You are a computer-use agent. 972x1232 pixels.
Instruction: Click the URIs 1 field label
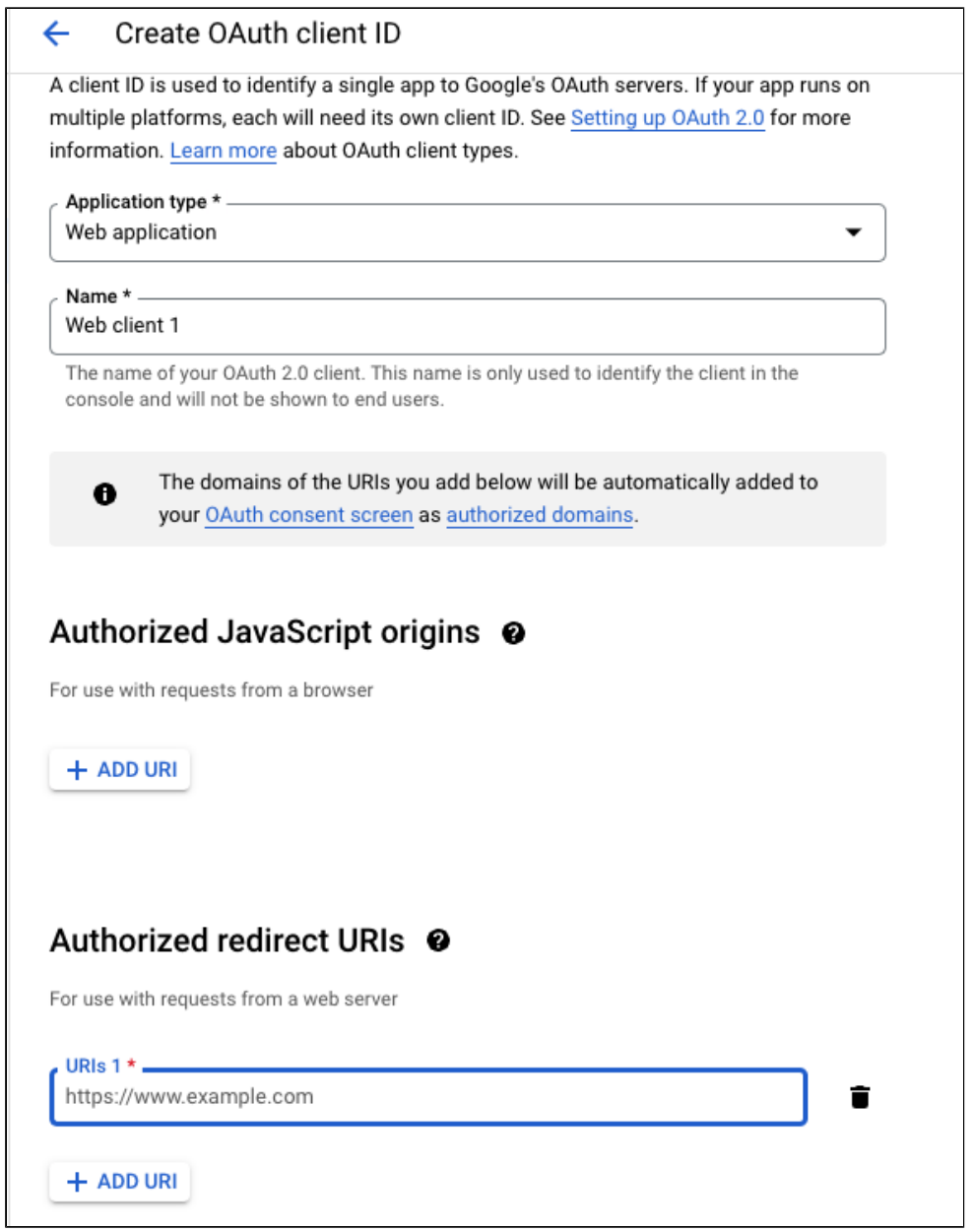point(94,1067)
